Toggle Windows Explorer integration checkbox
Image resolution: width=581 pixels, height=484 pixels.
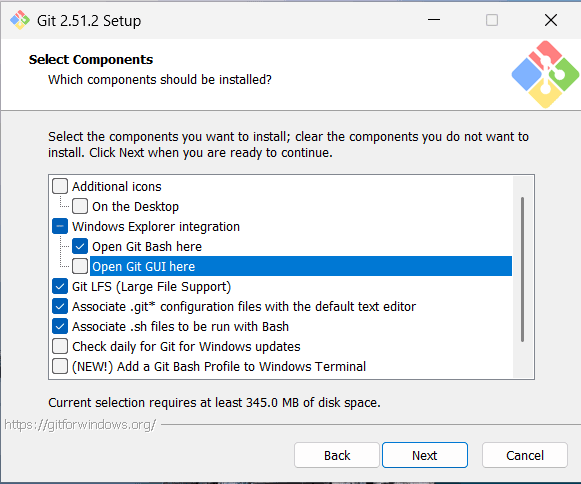tap(60, 226)
